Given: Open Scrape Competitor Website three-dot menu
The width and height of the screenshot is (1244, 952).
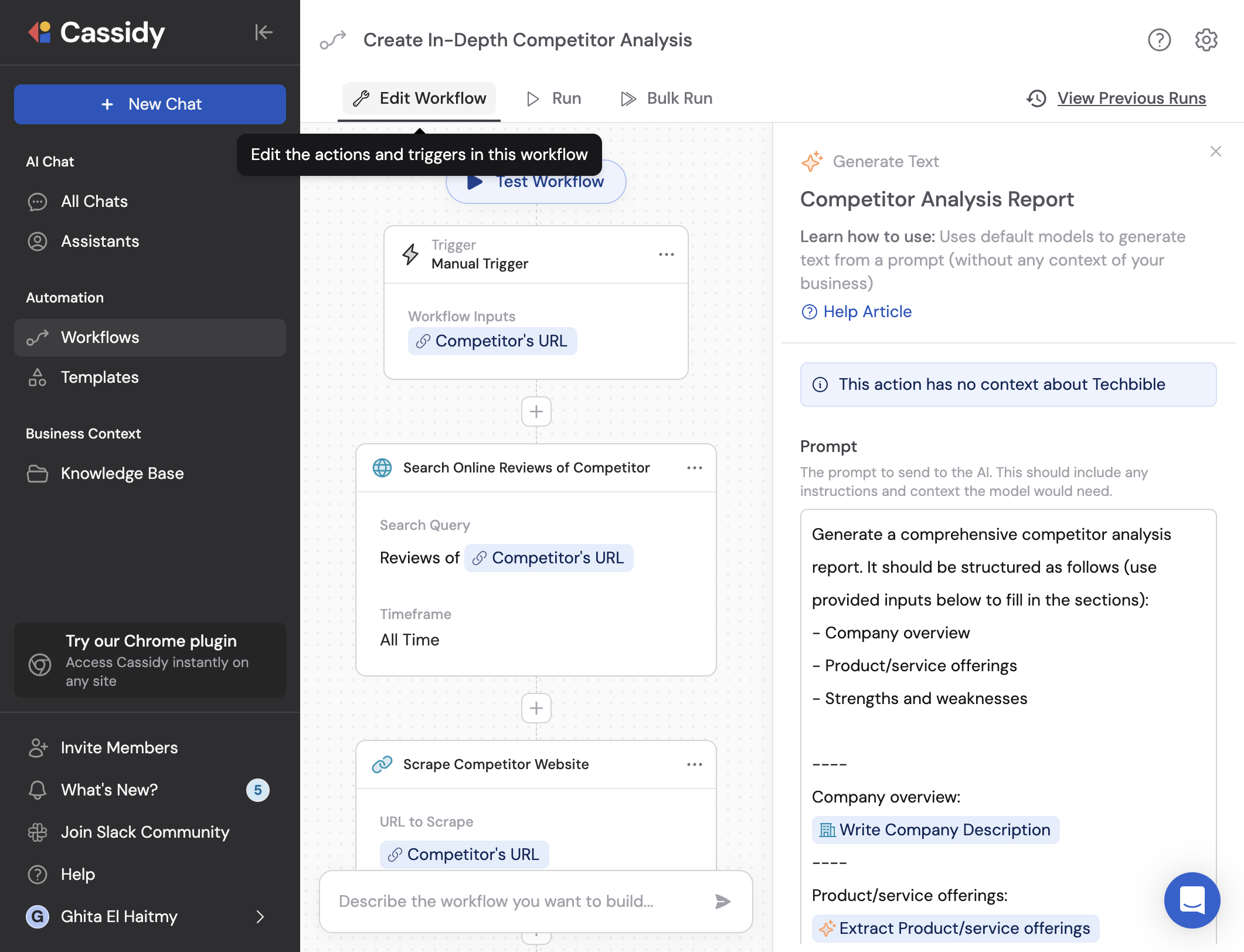Looking at the screenshot, I should coord(695,764).
